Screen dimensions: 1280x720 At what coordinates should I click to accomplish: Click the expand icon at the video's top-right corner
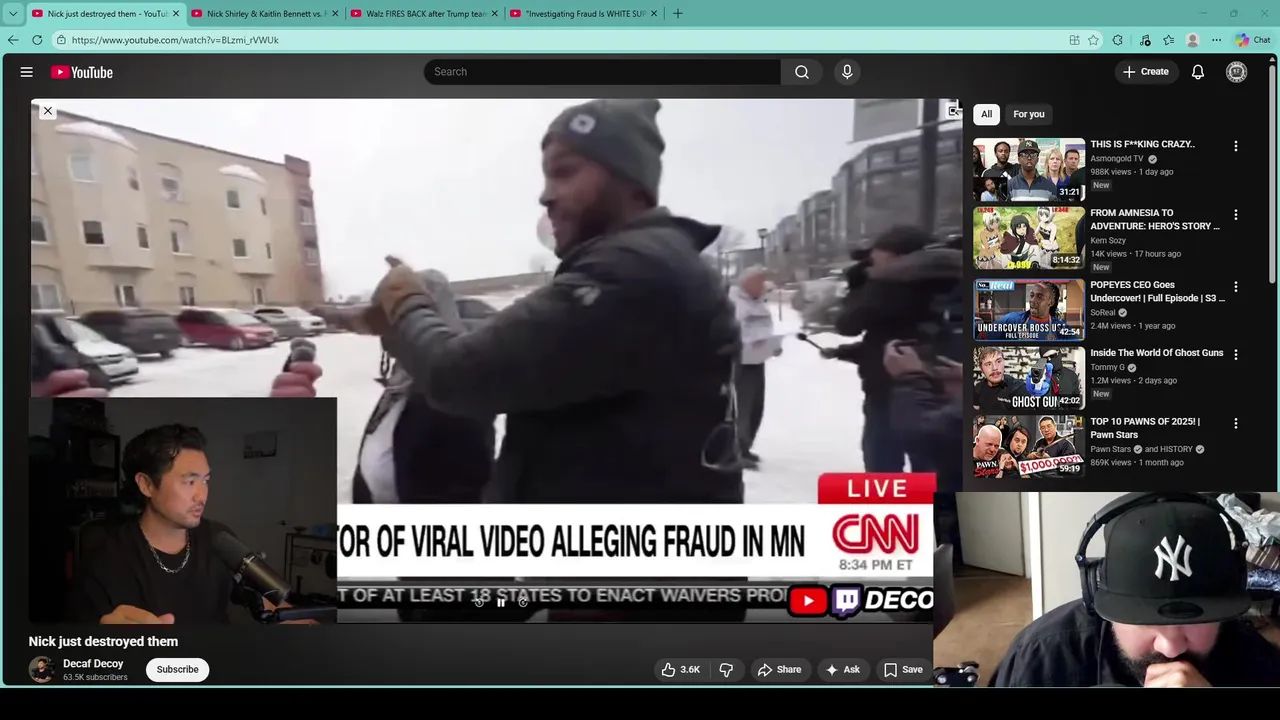tap(953, 111)
